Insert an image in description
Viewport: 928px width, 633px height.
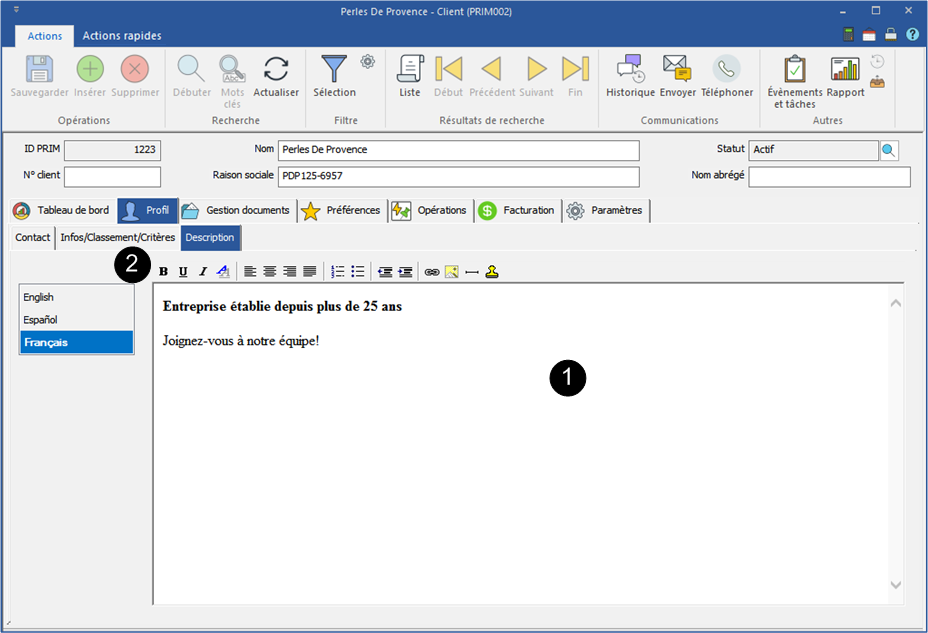tap(452, 272)
